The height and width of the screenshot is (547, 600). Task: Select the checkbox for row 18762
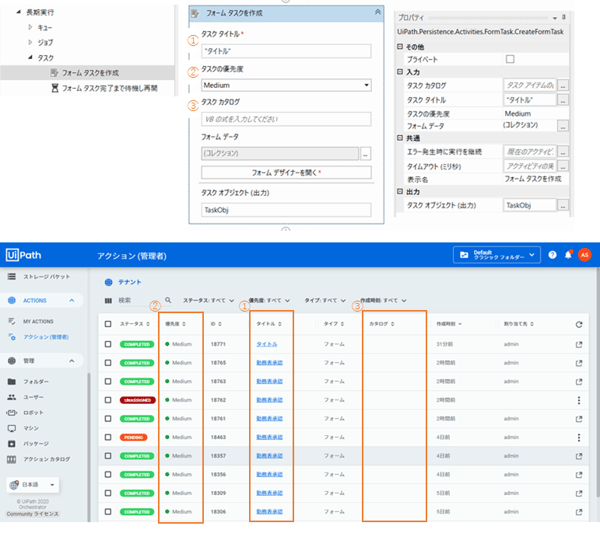(x=108, y=400)
